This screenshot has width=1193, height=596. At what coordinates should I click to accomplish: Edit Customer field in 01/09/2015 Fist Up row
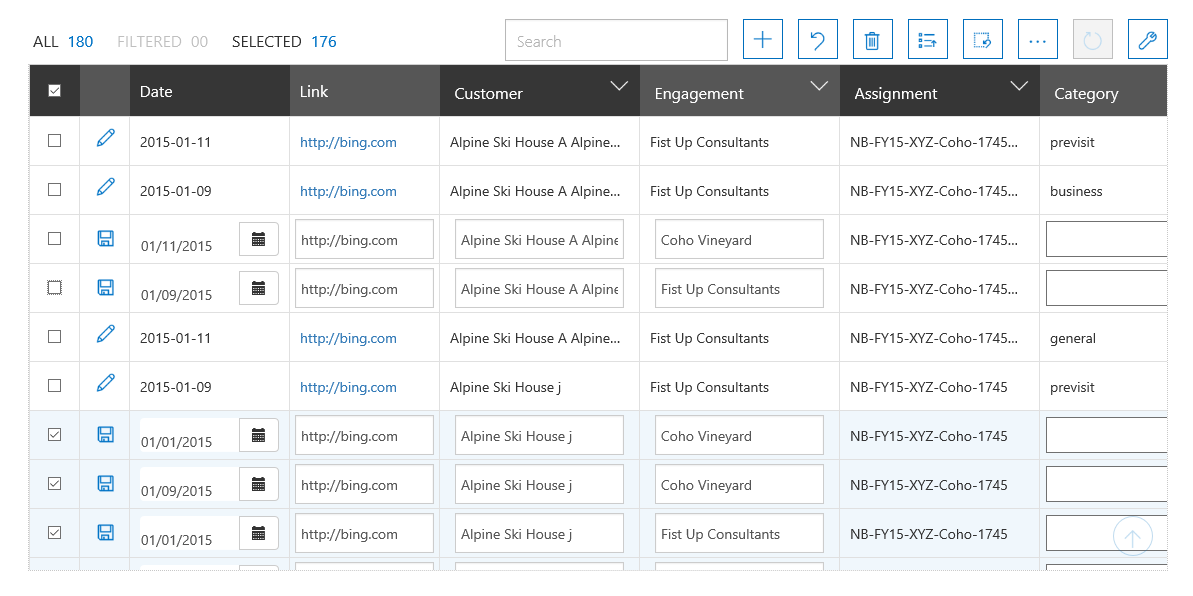(539, 288)
